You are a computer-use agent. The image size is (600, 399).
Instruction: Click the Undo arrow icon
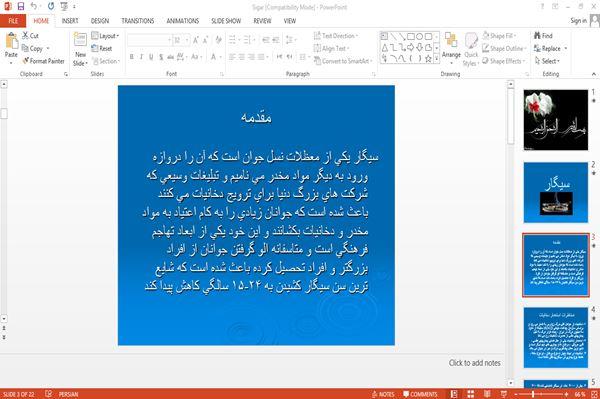coord(34,6)
